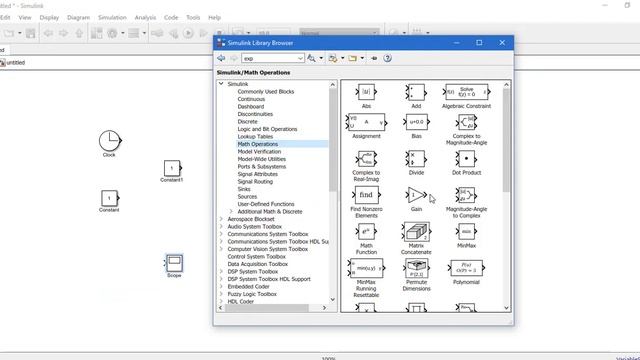The width and height of the screenshot is (640, 360).
Task: Open Library Browser help
Action: (x=387, y=58)
